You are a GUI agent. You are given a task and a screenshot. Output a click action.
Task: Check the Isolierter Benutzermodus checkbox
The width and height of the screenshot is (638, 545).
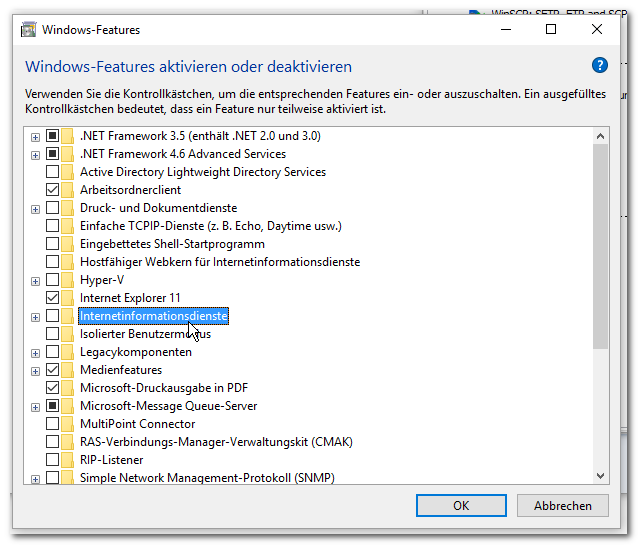tap(52, 334)
